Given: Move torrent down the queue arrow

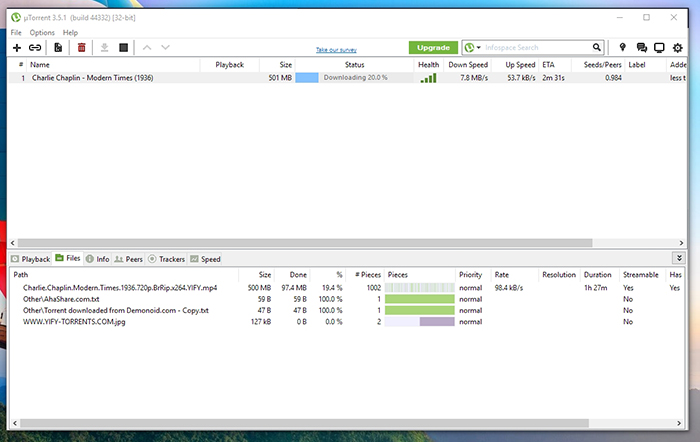Looking at the screenshot, I should 165,47.
